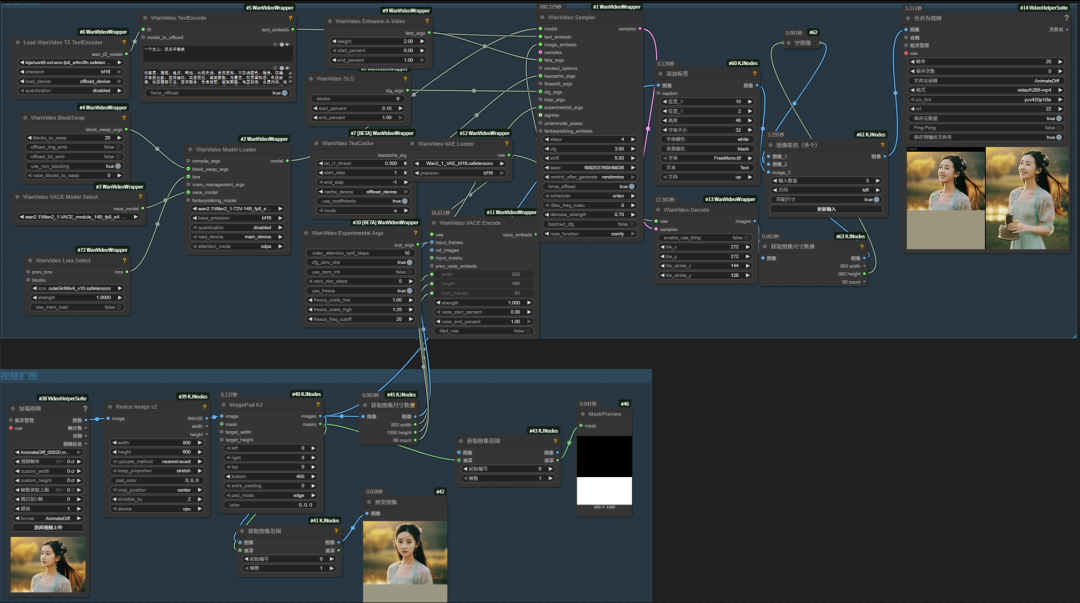Viewport: 1080px width, 603px height.
Task: Click the help icon on ImagePad KJ node
Action: tap(318, 407)
